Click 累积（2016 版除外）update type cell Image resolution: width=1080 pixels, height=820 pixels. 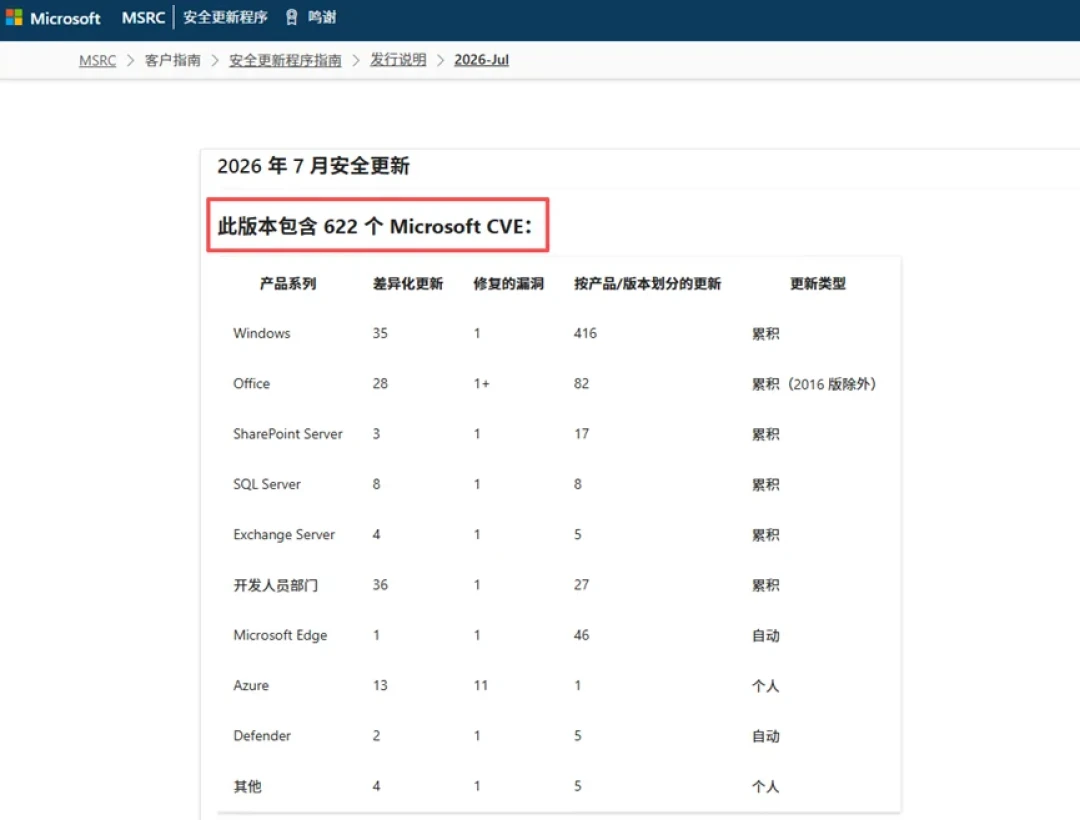[x=814, y=384]
